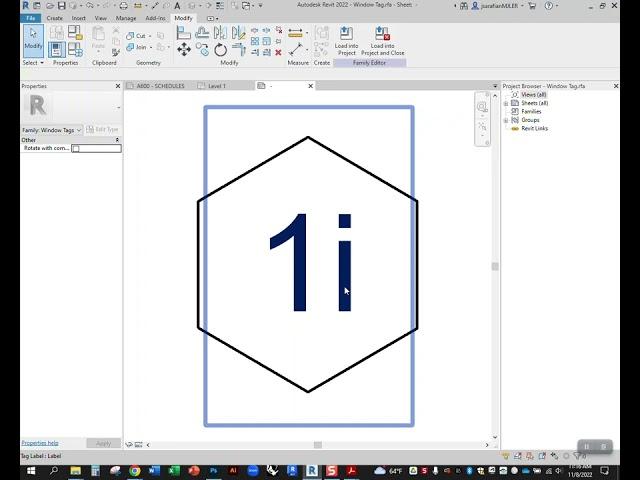Select the Text tool in quick access toolbar
Screen dimensions: 640x480
click(x=177, y=6)
